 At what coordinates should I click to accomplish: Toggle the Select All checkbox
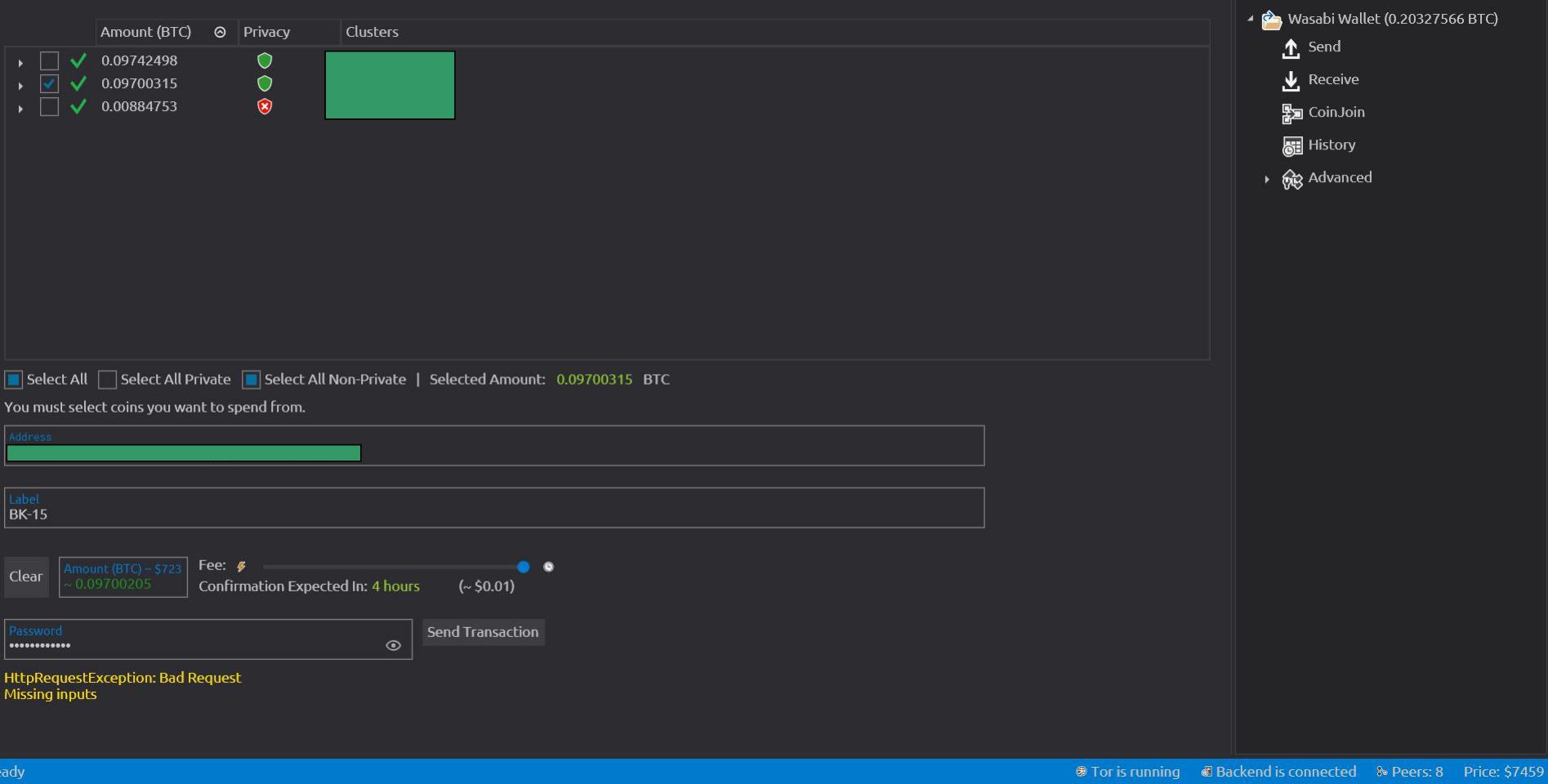[x=14, y=380]
